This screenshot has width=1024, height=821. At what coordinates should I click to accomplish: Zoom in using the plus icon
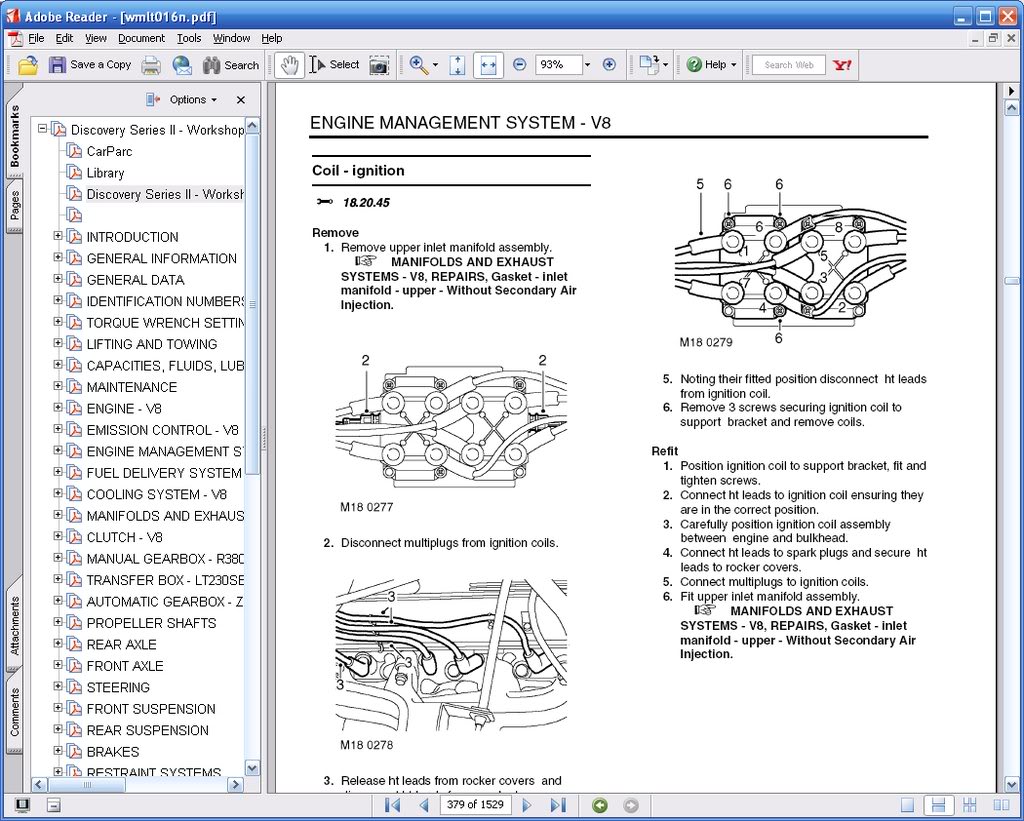(609, 64)
